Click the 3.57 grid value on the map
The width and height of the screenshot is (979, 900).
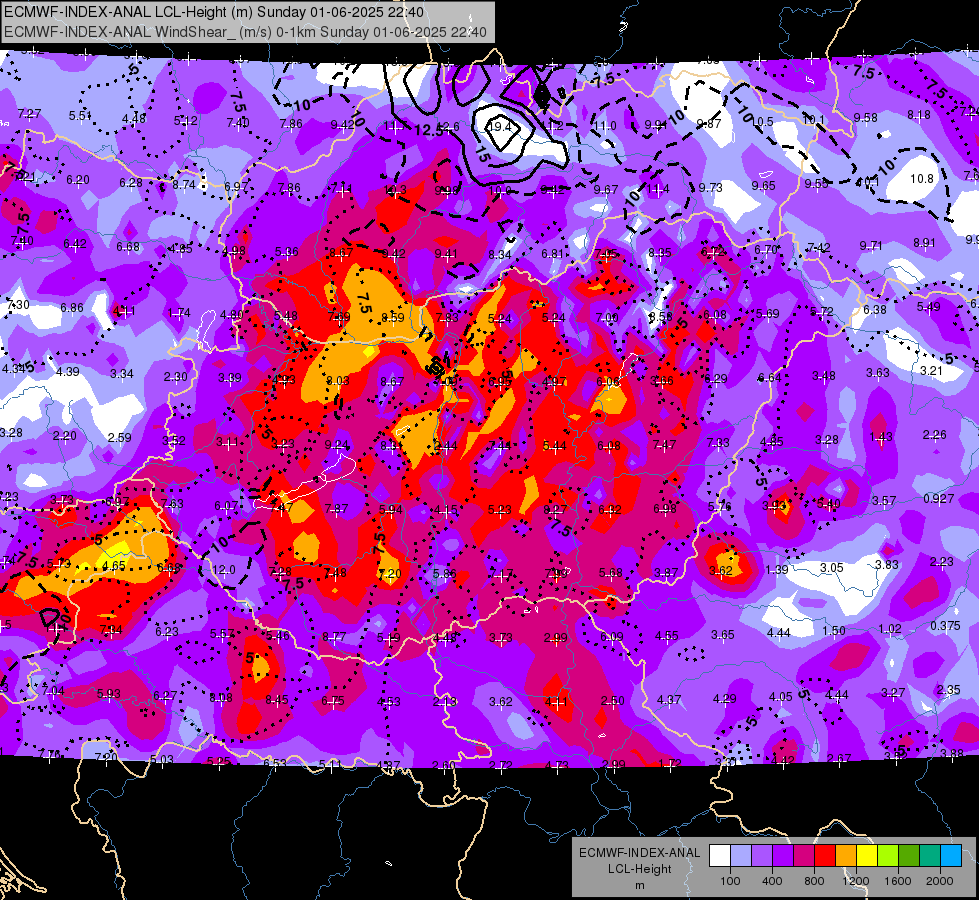pyautogui.click(x=884, y=500)
